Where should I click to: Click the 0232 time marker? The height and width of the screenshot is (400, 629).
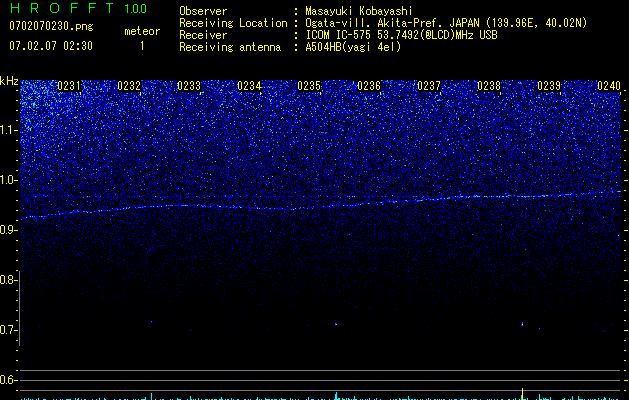coord(129,86)
